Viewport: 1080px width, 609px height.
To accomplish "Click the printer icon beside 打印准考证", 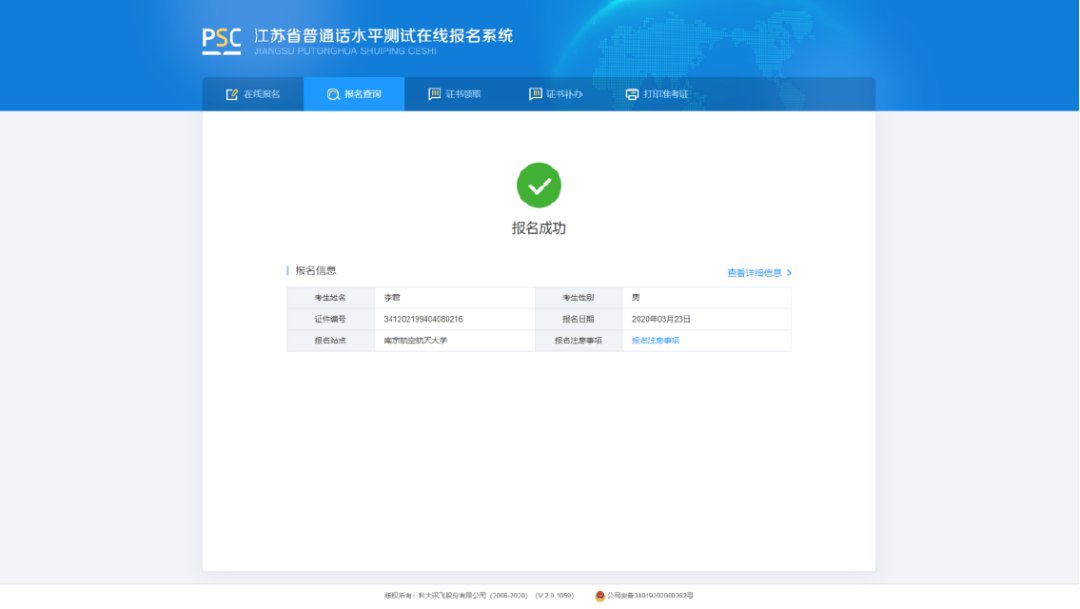I will [x=632, y=94].
